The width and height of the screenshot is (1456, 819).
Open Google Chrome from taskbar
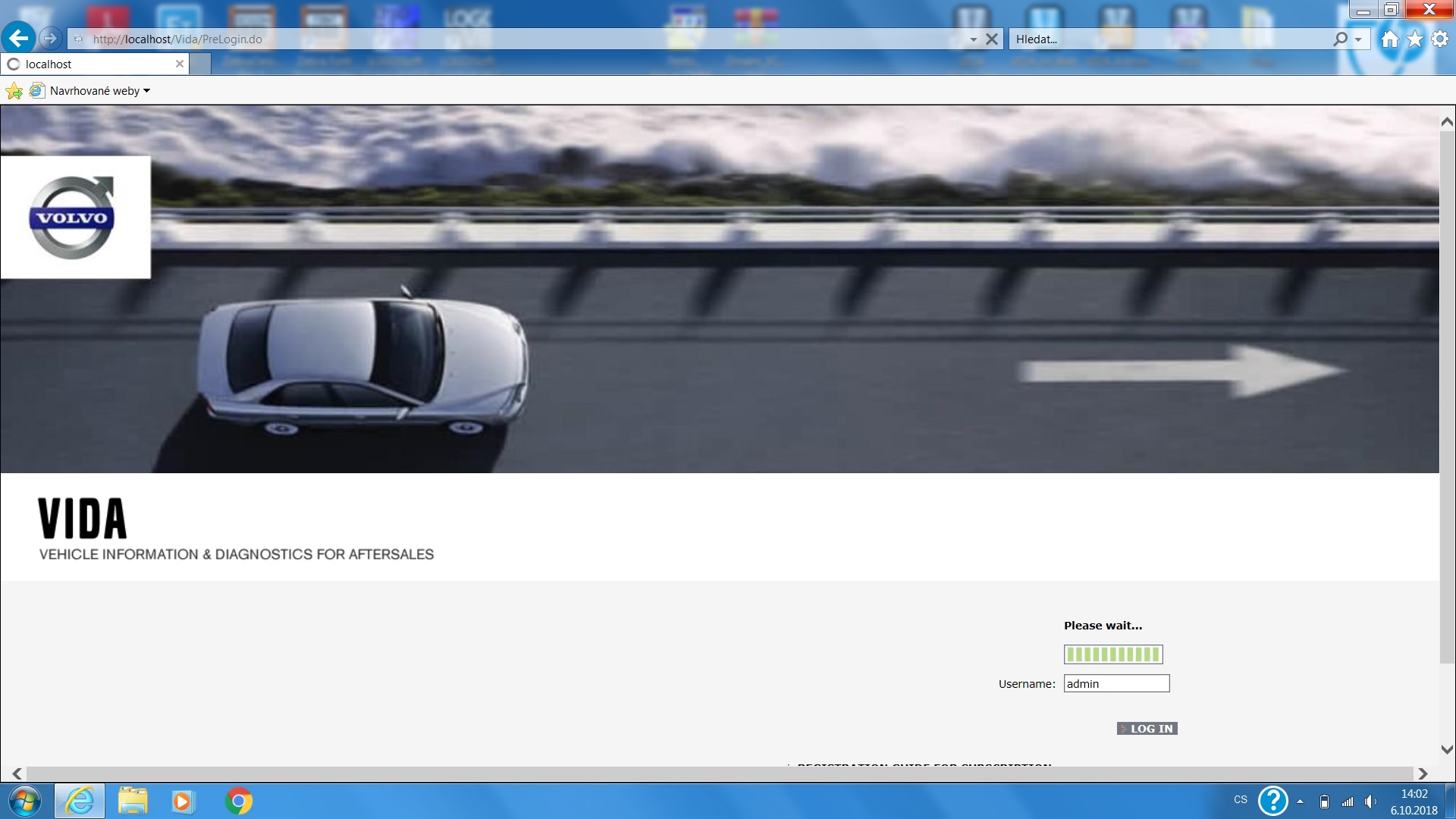tap(238, 801)
